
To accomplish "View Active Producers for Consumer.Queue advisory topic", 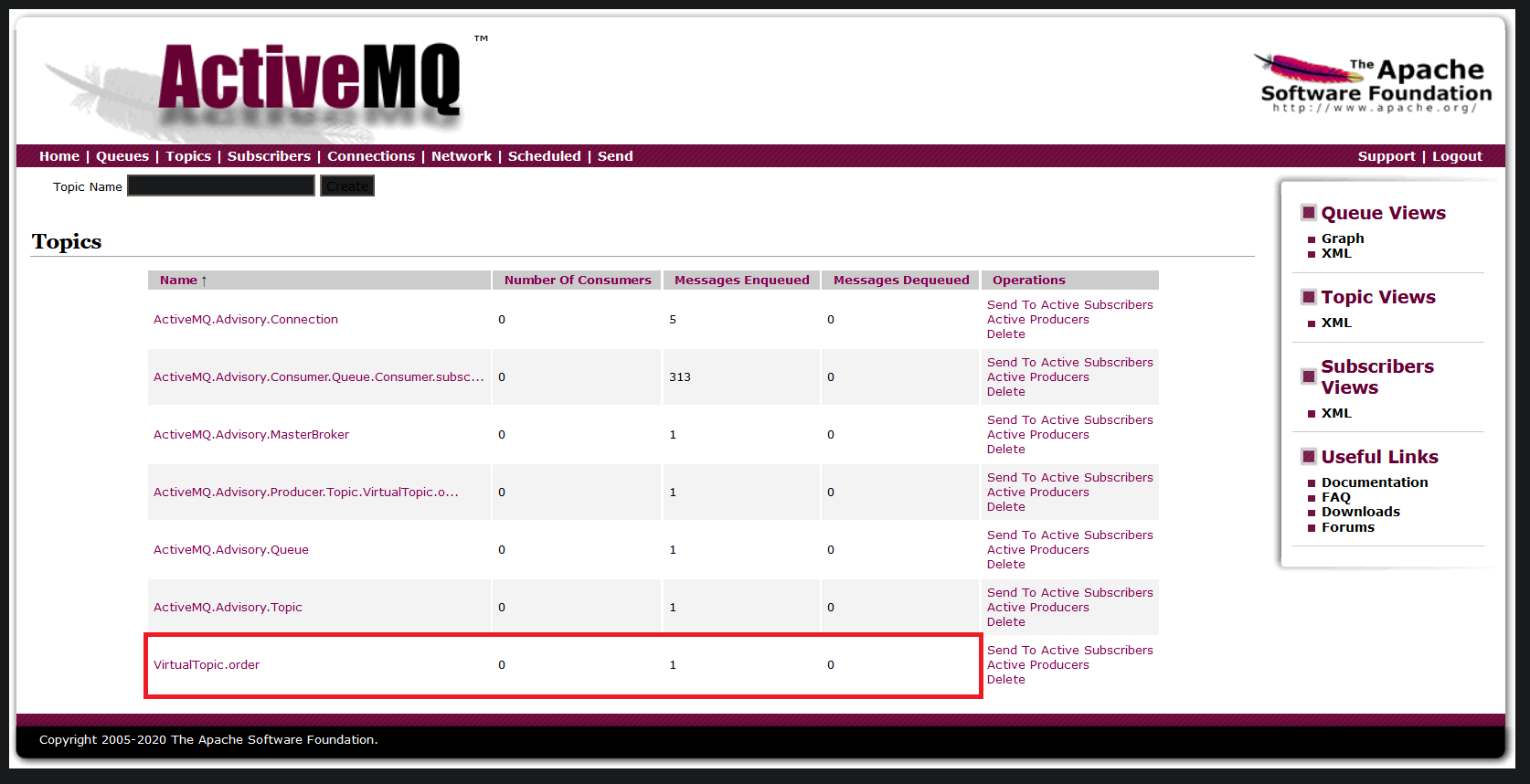I will point(1038,377).
